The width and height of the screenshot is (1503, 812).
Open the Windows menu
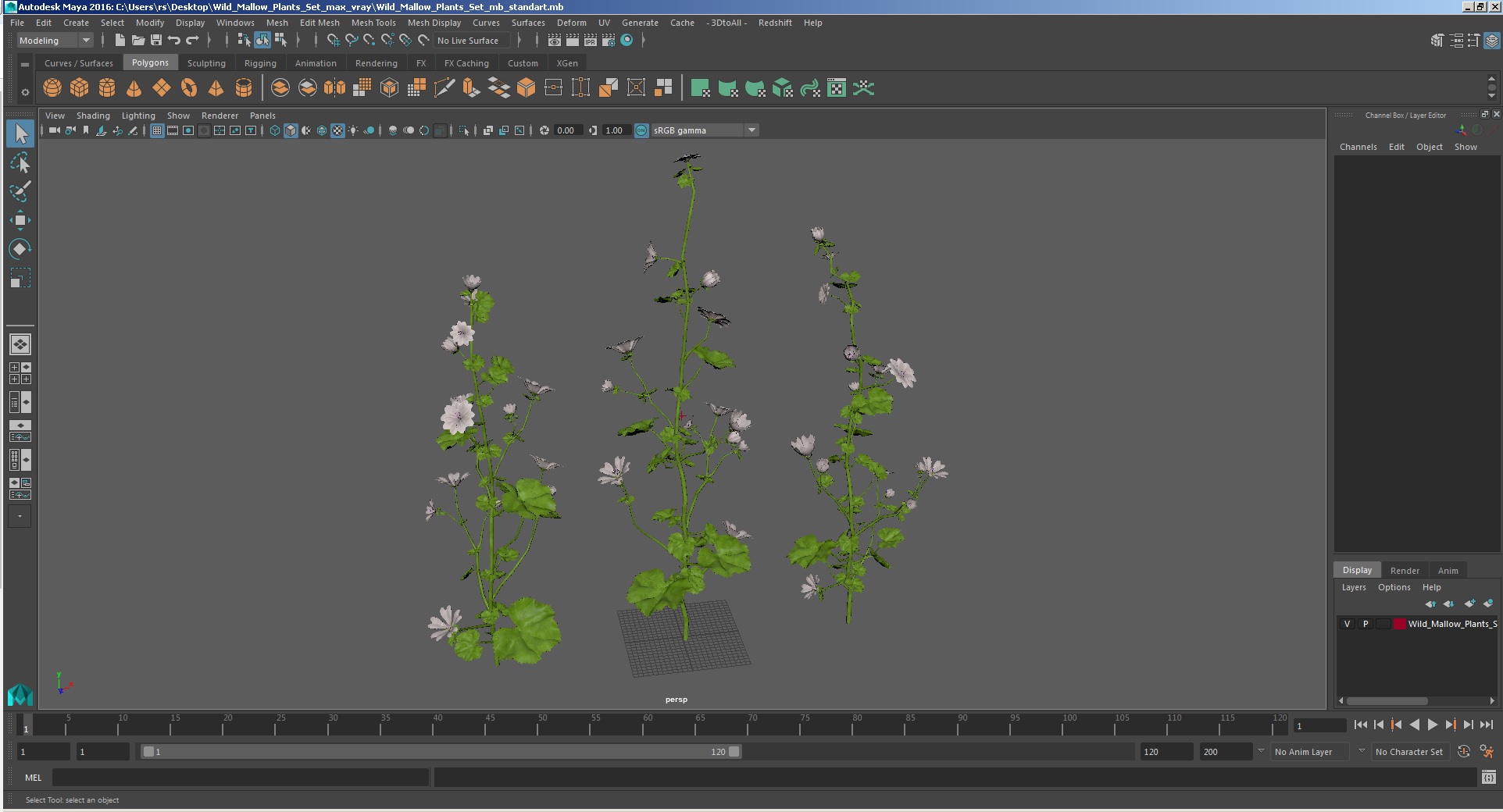[235, 23]
